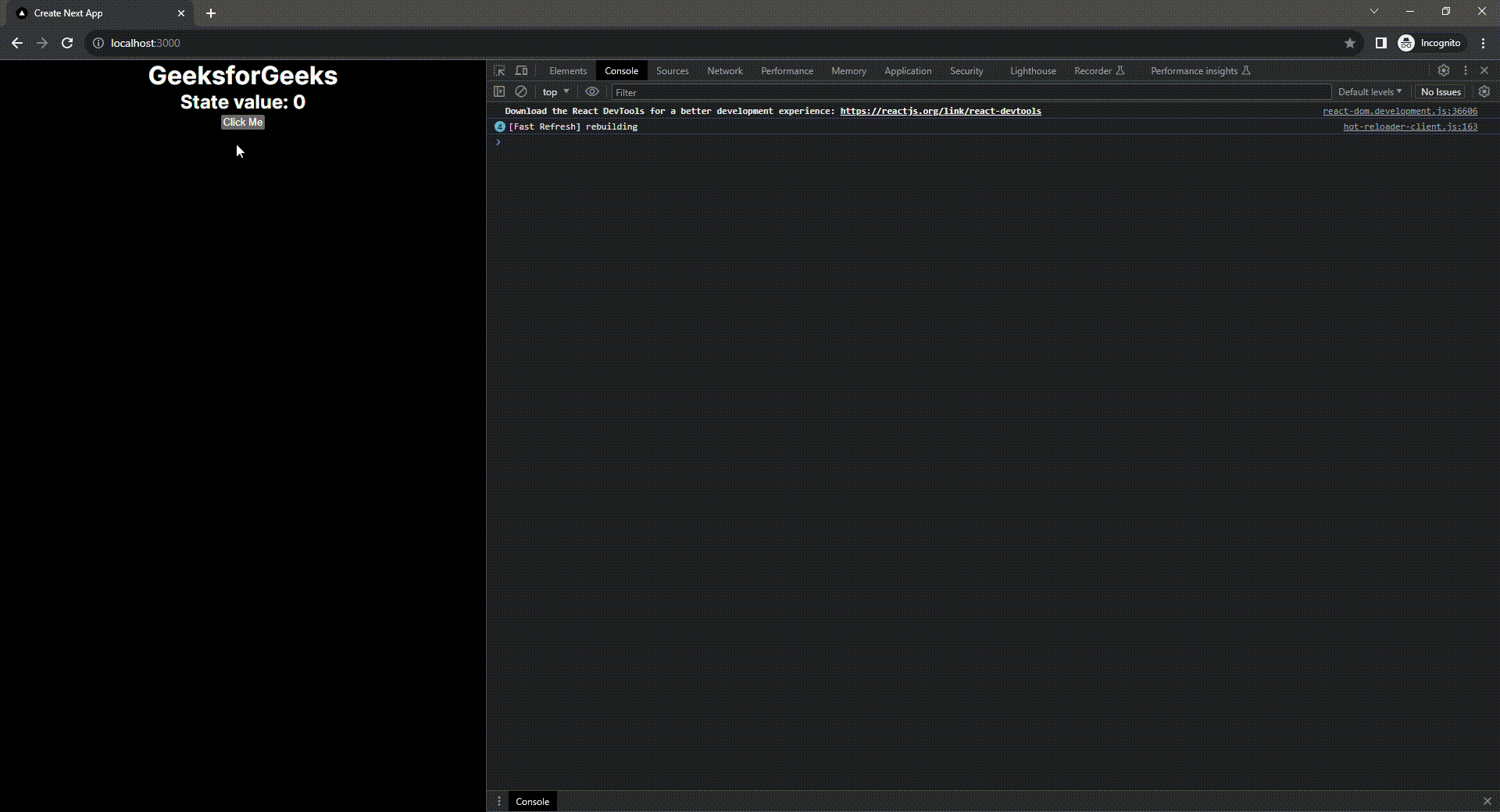Minimize the browser window
This screenshot has height=812, width=1500.
[1410, 11]
